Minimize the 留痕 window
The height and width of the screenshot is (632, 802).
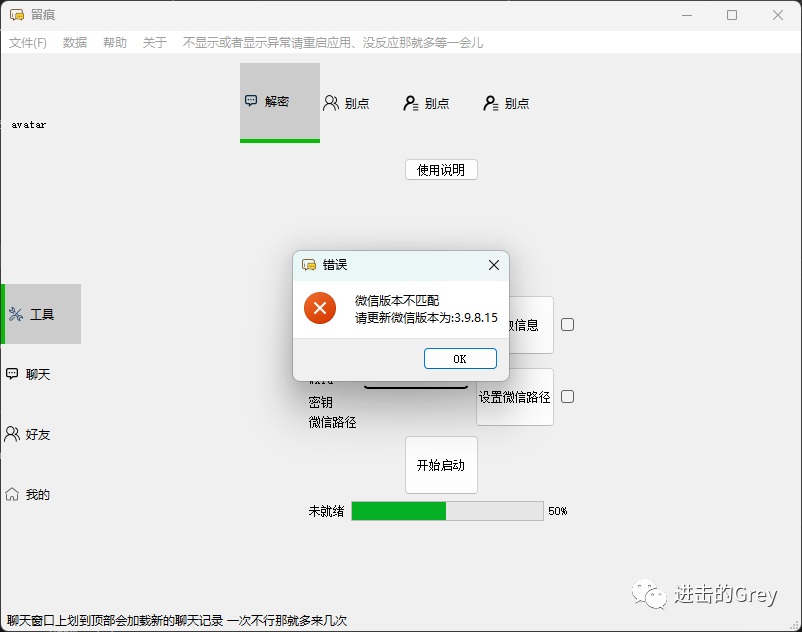[x=687, y=15]
